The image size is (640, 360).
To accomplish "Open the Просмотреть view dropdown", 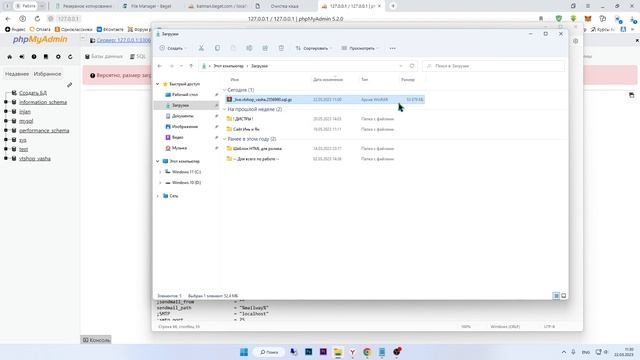I will click(360, 48).
